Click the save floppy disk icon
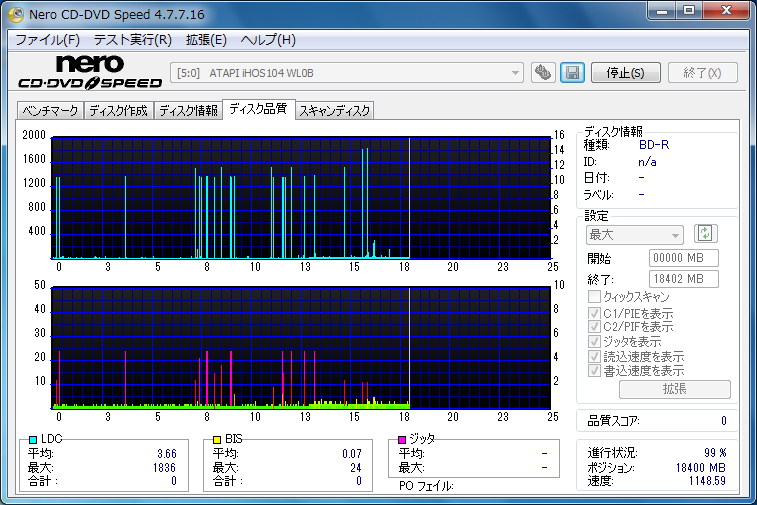 tap(573, 73)
